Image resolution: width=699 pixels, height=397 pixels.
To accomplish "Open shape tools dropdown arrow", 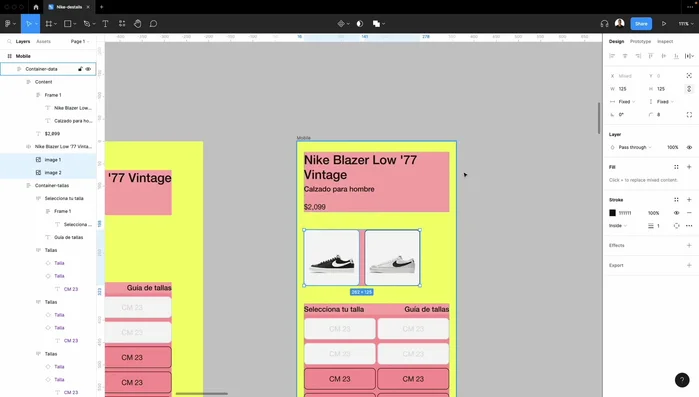I will 74,24.
